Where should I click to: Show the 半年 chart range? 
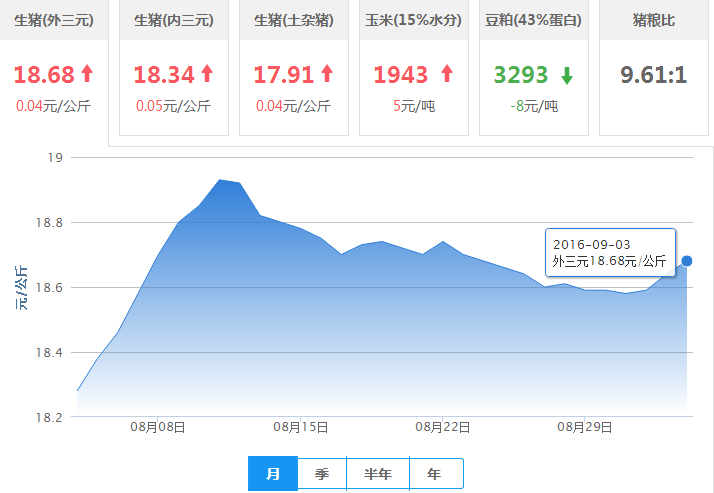pos(378,473)
